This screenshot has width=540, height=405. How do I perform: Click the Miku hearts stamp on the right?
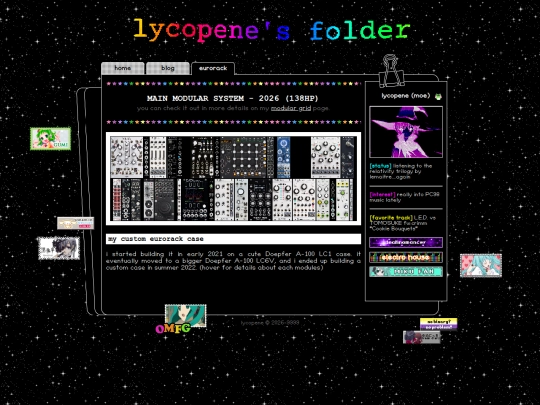point(481,266)
